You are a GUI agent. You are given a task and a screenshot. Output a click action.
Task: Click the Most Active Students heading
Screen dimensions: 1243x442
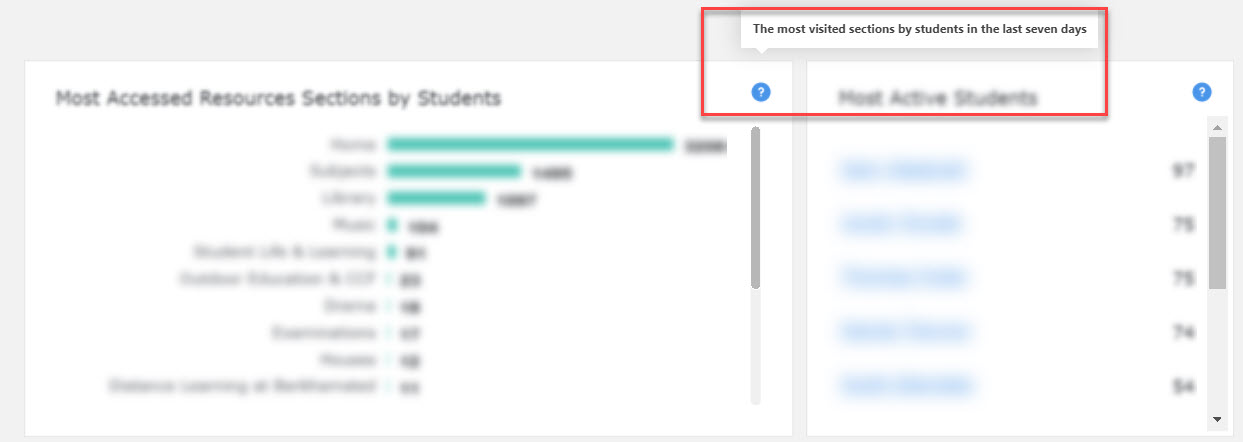937,98
